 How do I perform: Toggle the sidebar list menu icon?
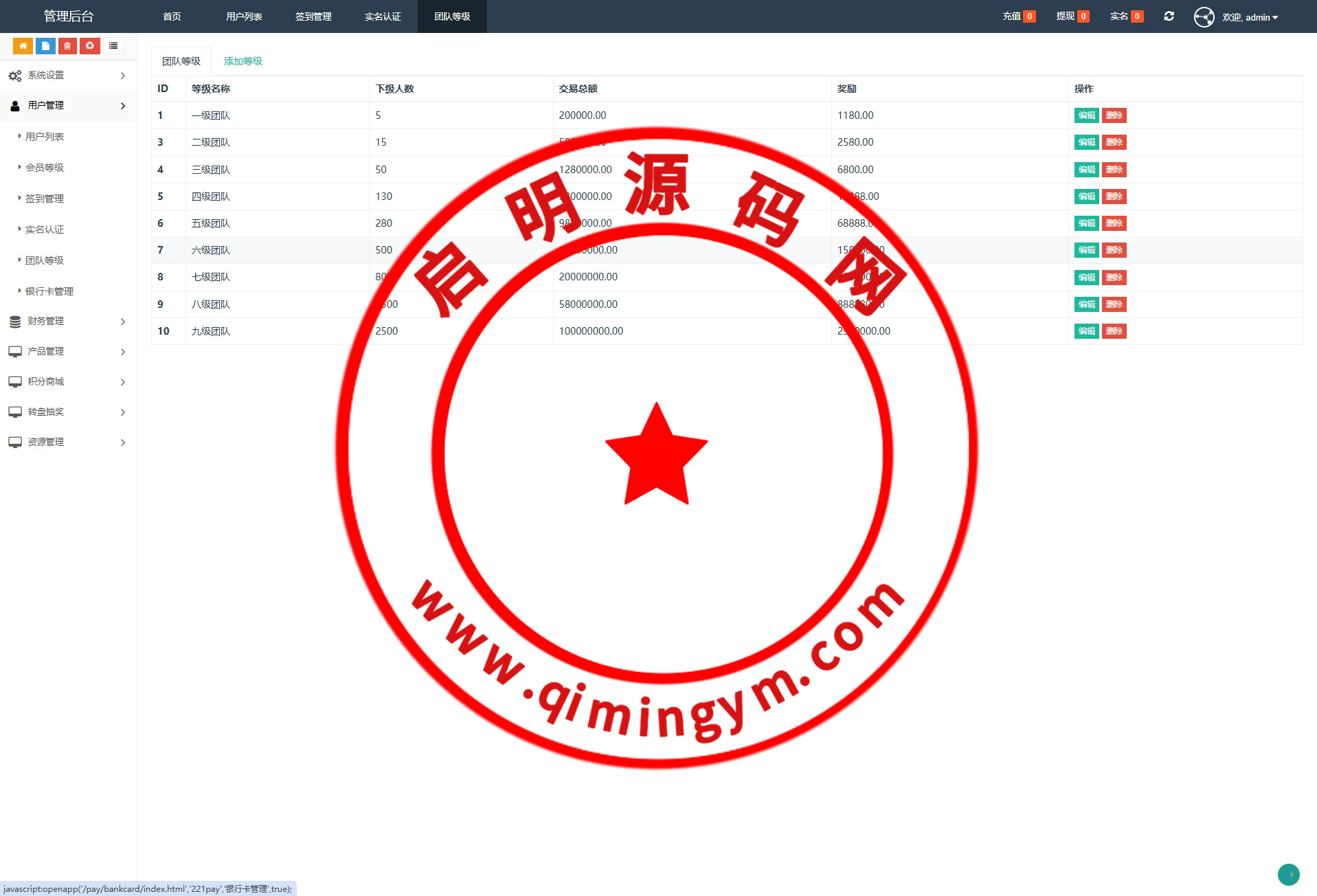[x=113, y=46]
